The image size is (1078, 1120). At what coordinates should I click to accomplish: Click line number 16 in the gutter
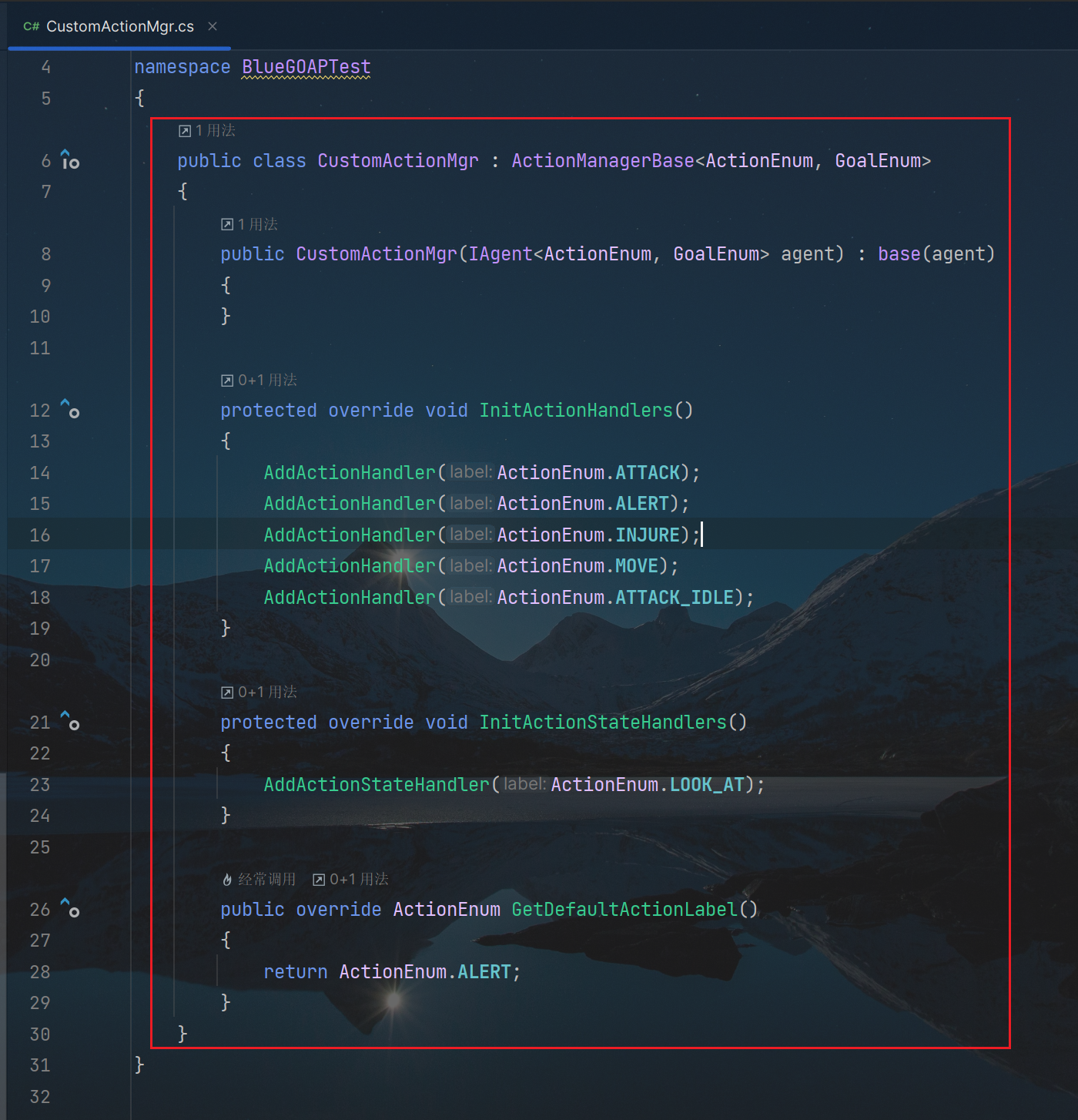pyautogui.click(x=40, y=535)
